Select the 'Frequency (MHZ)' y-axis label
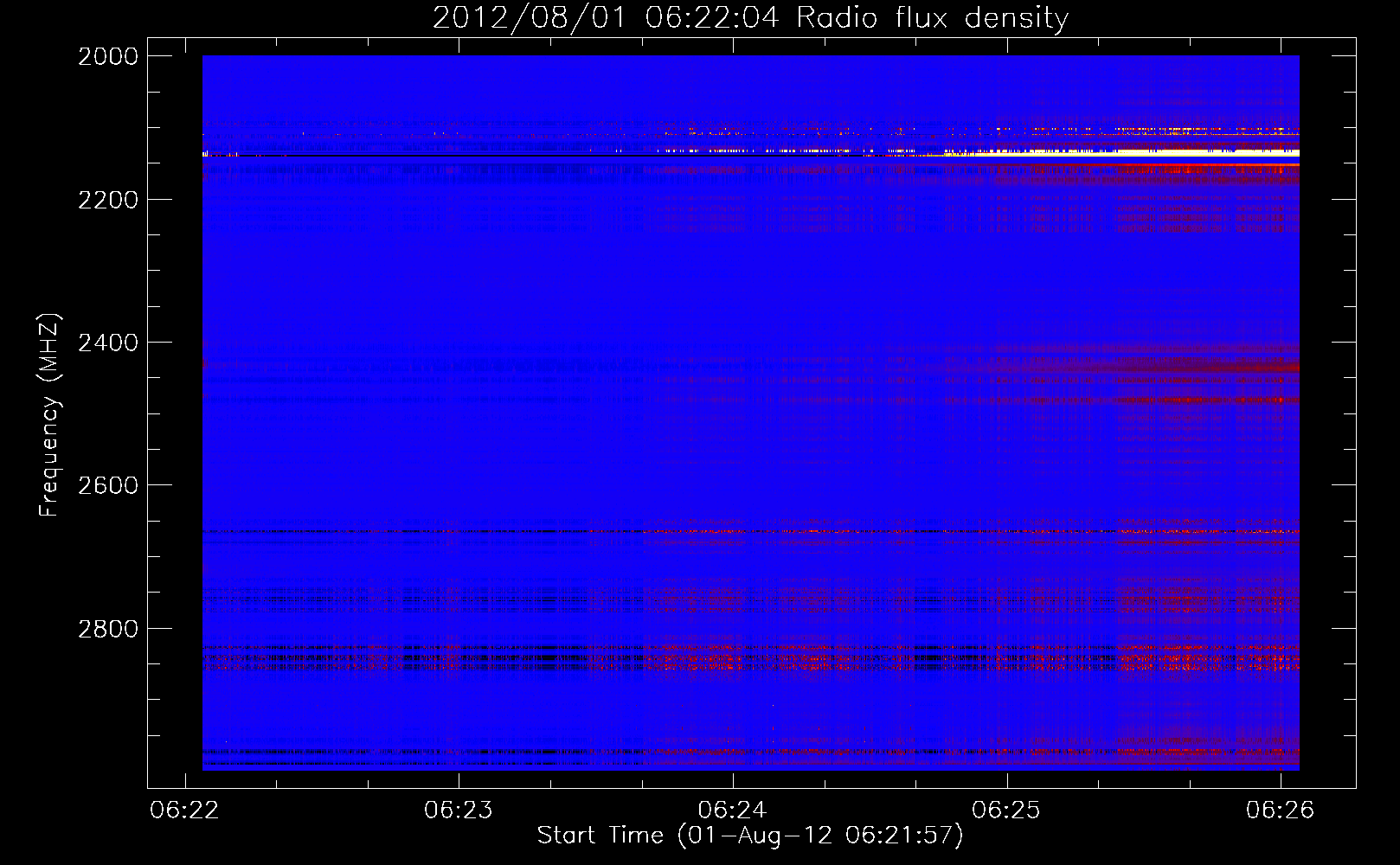 (x=49, y=415)
